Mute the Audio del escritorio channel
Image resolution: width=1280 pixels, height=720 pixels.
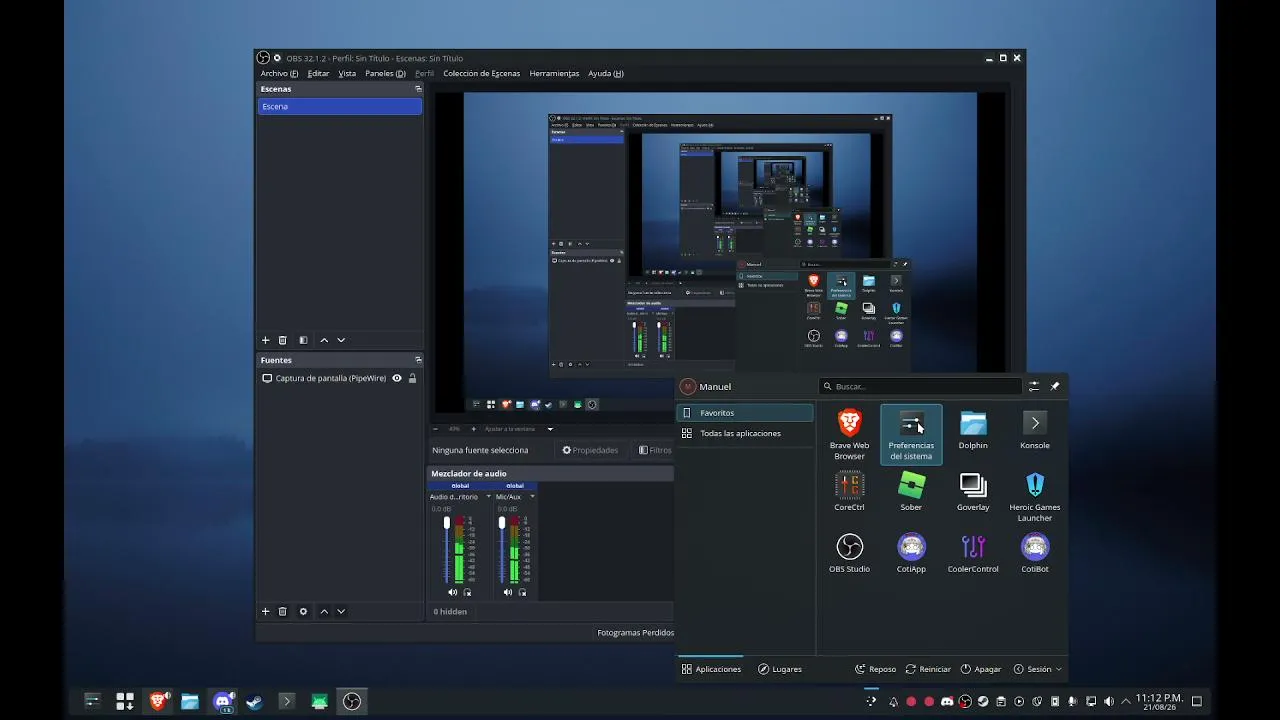point(453,592)
